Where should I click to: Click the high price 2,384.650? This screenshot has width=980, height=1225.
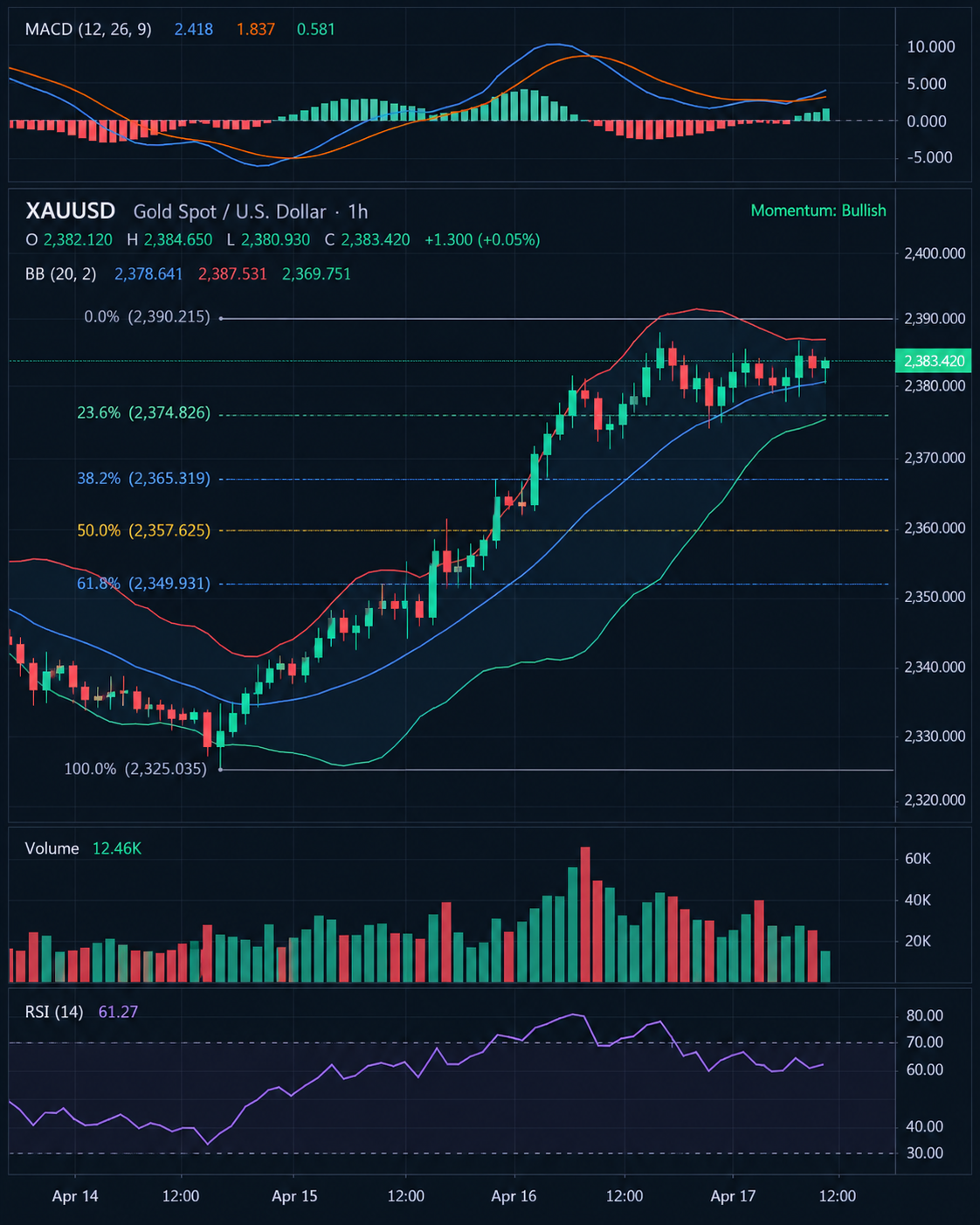[x=178, y=239]
